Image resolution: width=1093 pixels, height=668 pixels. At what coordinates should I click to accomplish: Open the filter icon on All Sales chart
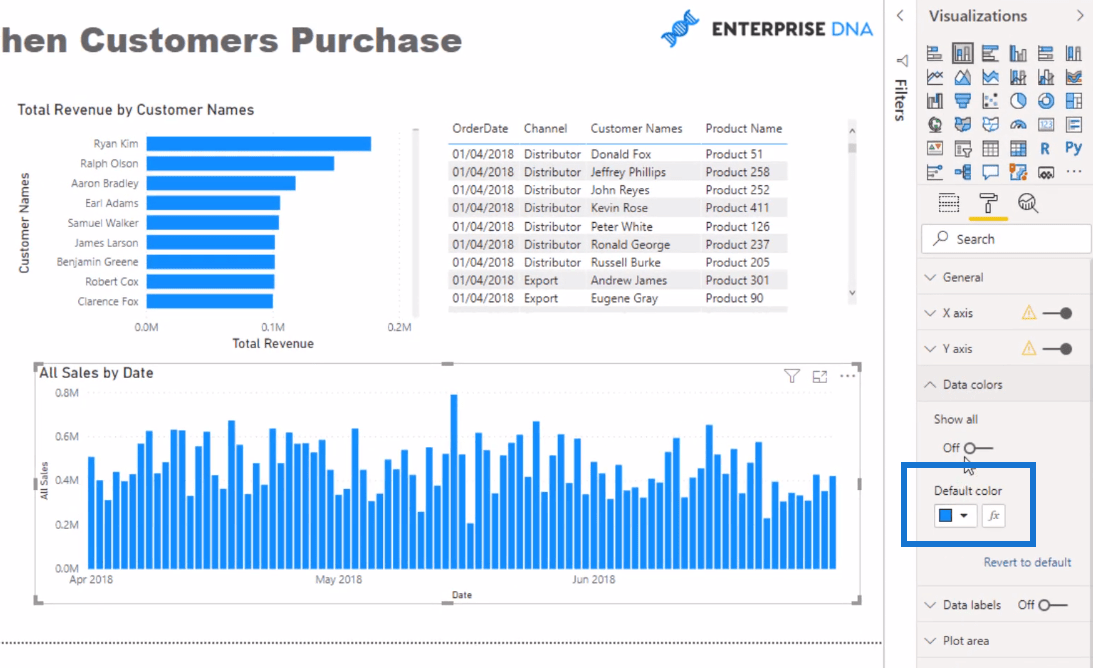792,377
